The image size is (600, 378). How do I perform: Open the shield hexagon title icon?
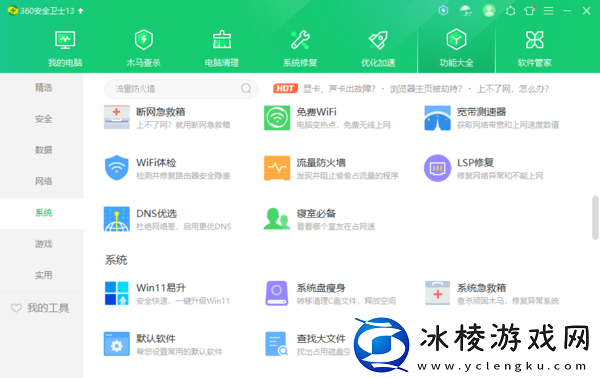point(443,11)
